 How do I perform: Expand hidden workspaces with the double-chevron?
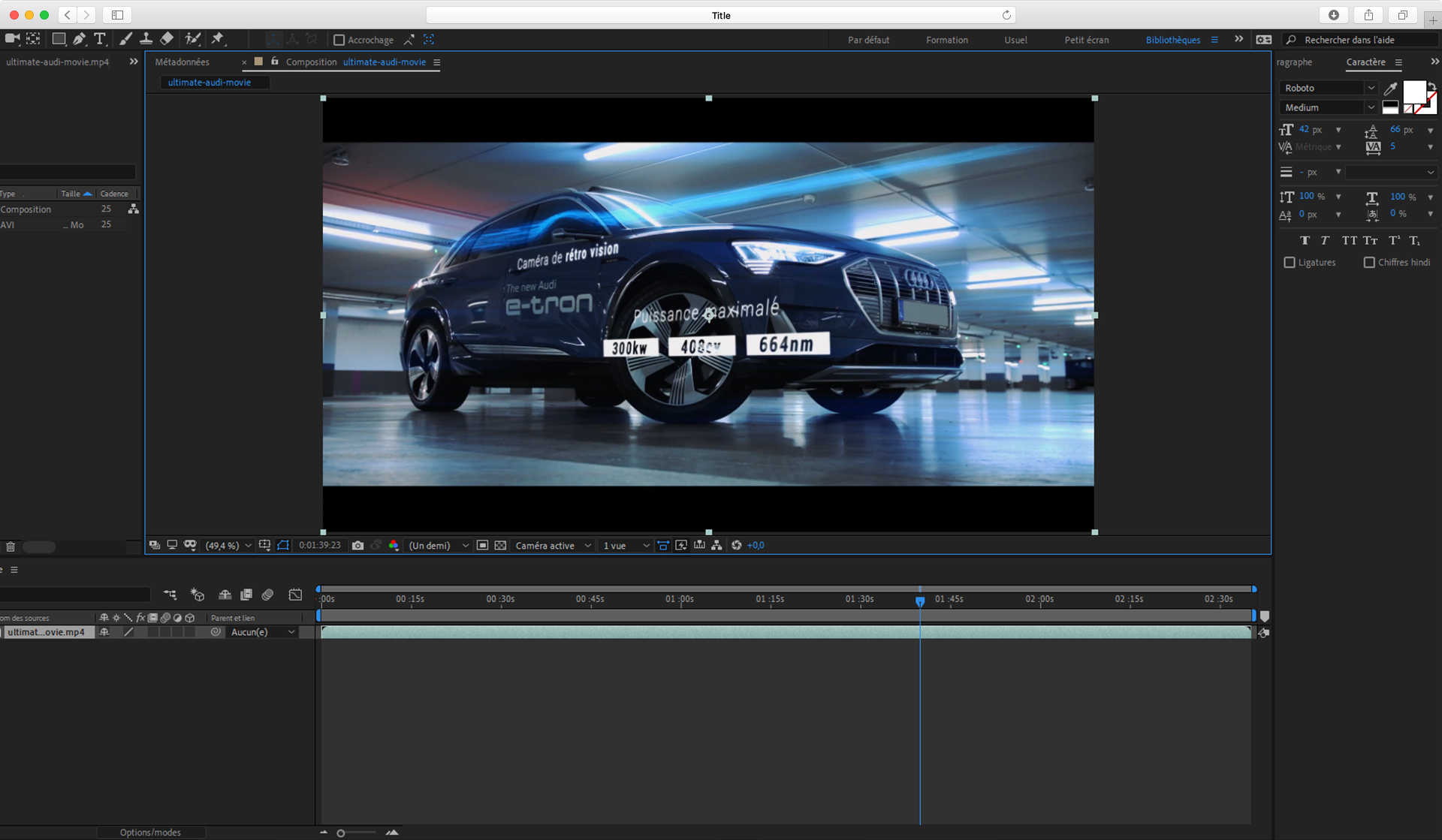[x=1238, y=39]
